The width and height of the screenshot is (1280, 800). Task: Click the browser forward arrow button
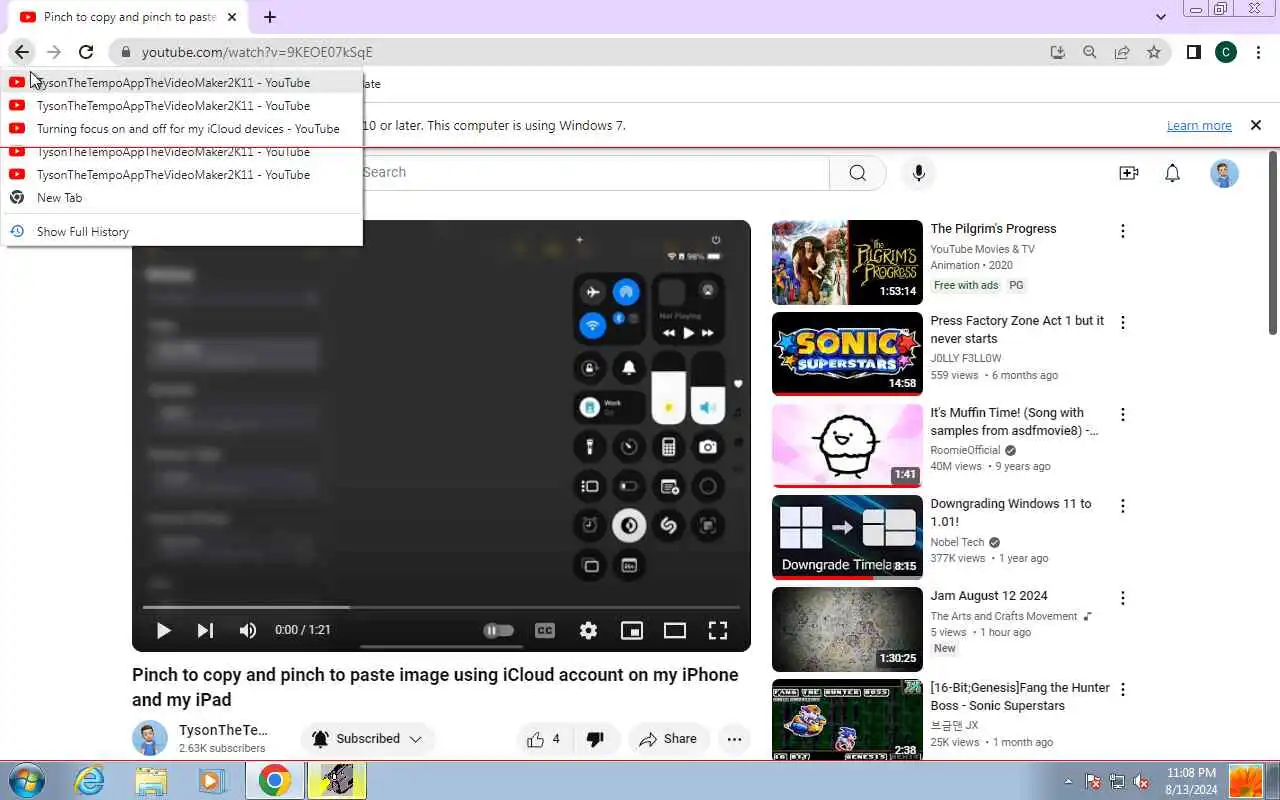click(x=54, y=52)
